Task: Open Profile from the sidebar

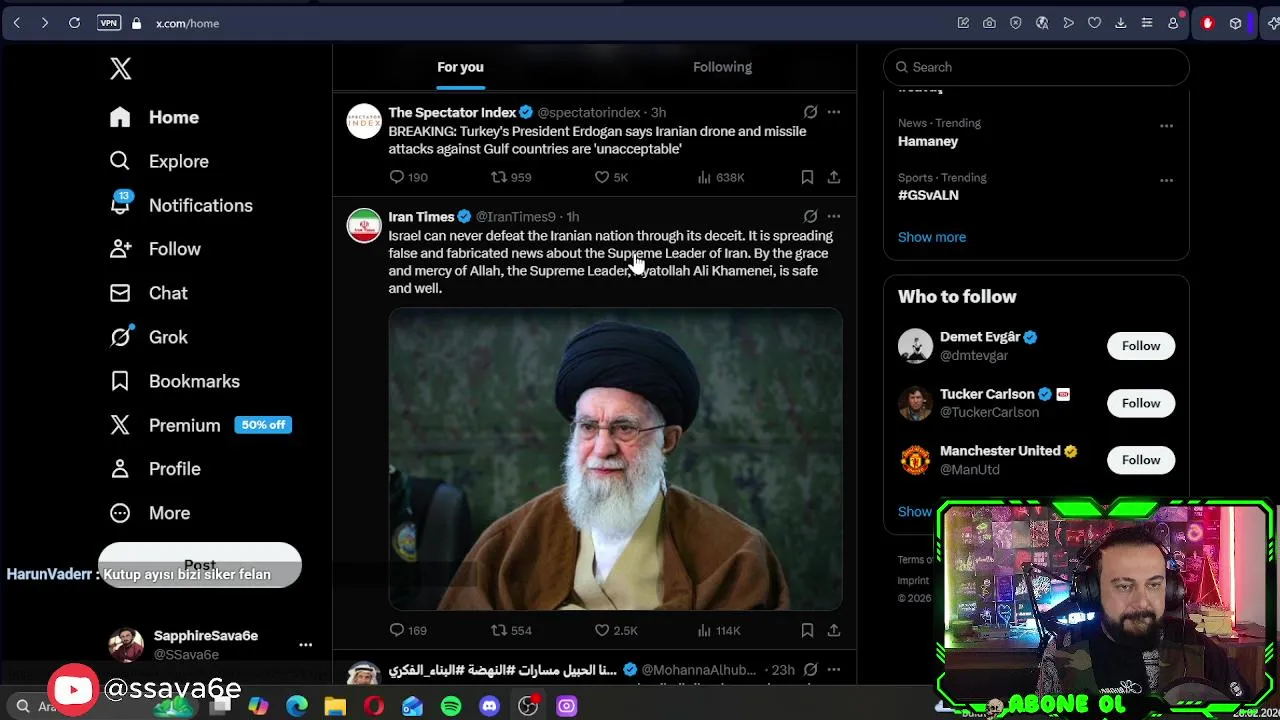Action: point(156,469)
